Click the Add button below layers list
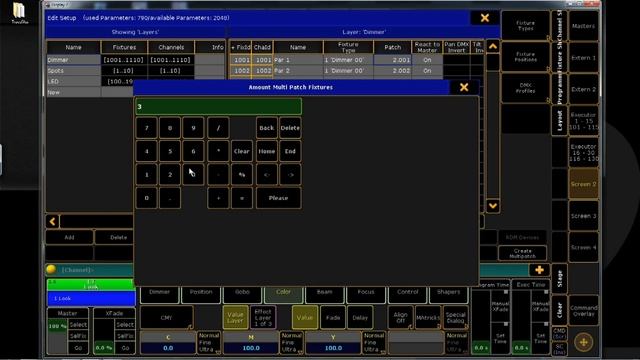This screenshot has height=360, width=640. [69, 237]
